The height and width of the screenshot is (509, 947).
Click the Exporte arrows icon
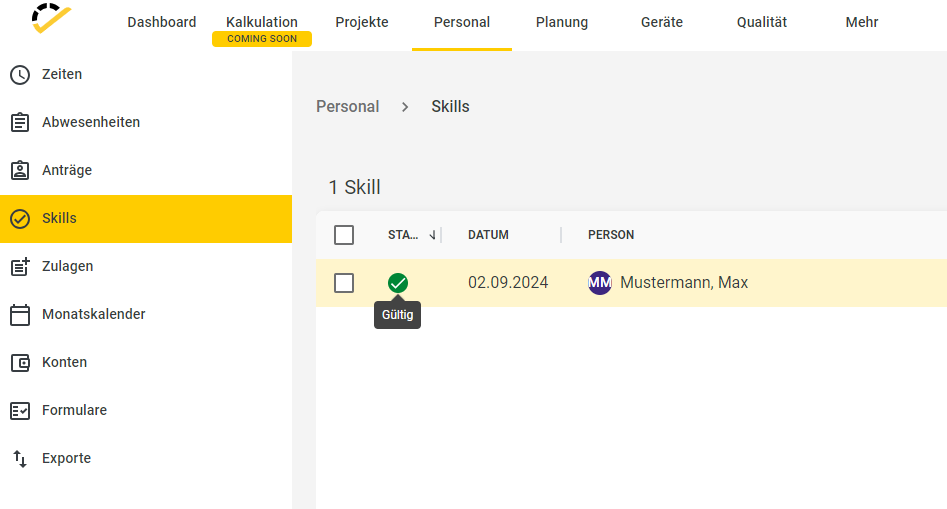tap(20, 458)
